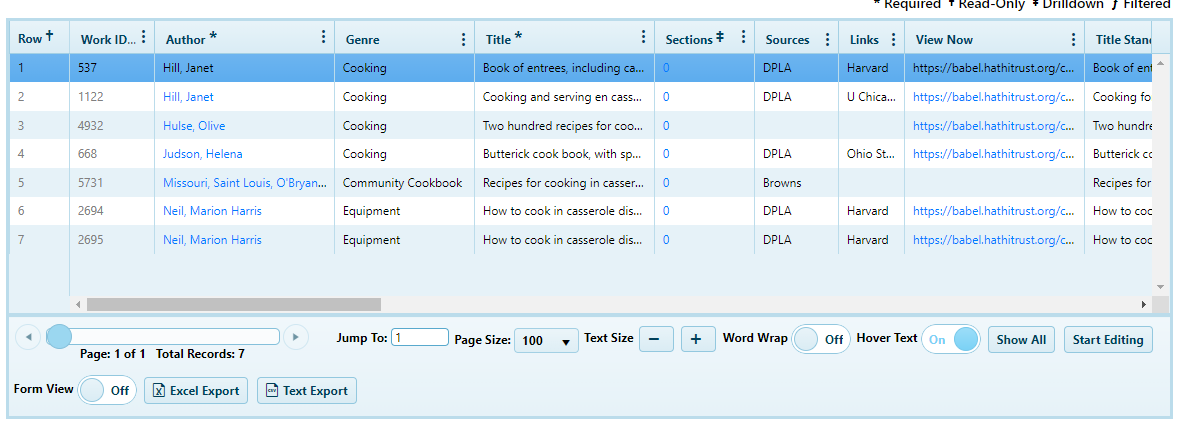Open the Links column options menu
The width and height of the screenshot is (1180, 428).
click(893, 39)
